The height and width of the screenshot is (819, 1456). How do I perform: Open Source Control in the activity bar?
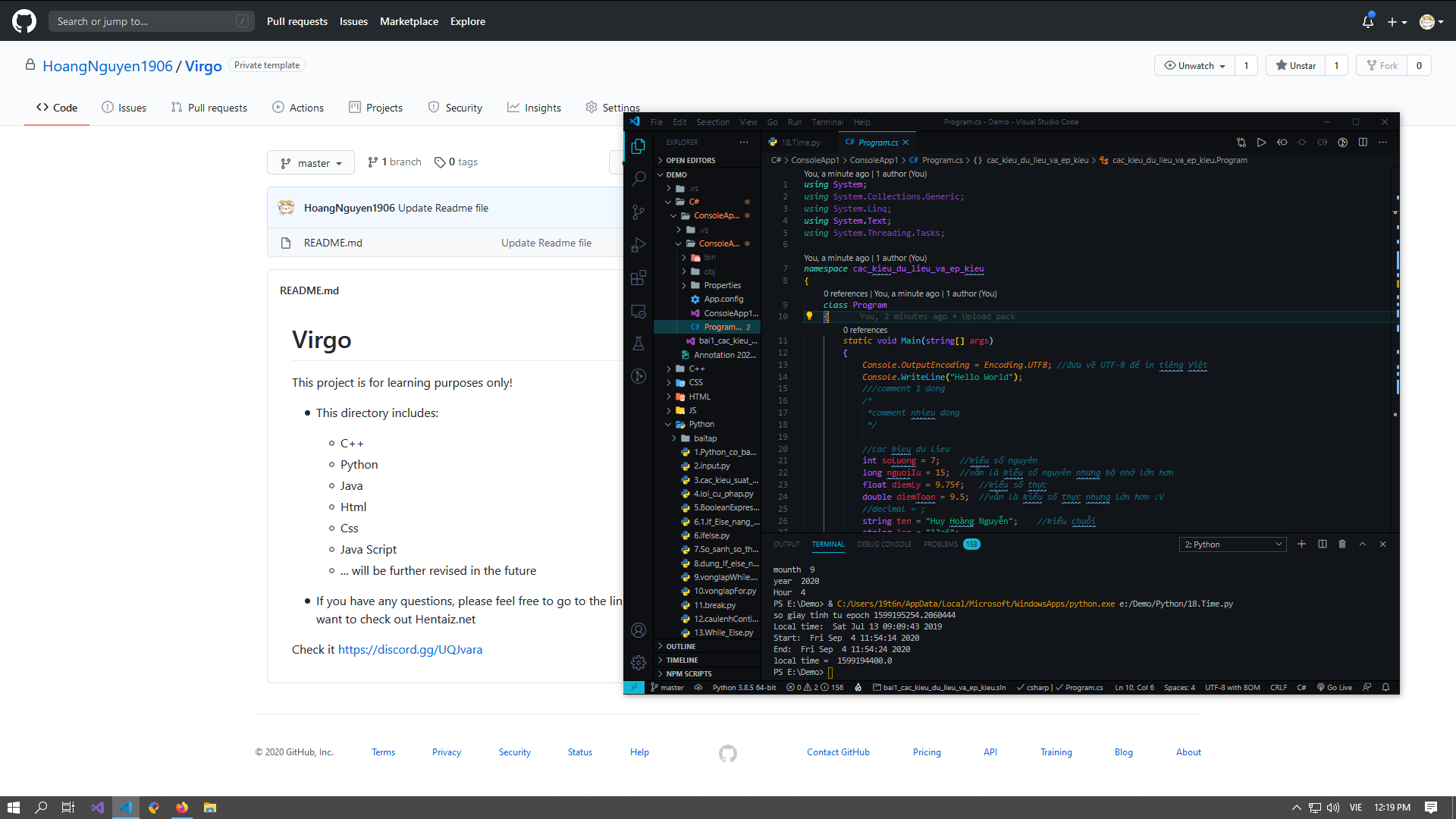(x=639, y=212)
